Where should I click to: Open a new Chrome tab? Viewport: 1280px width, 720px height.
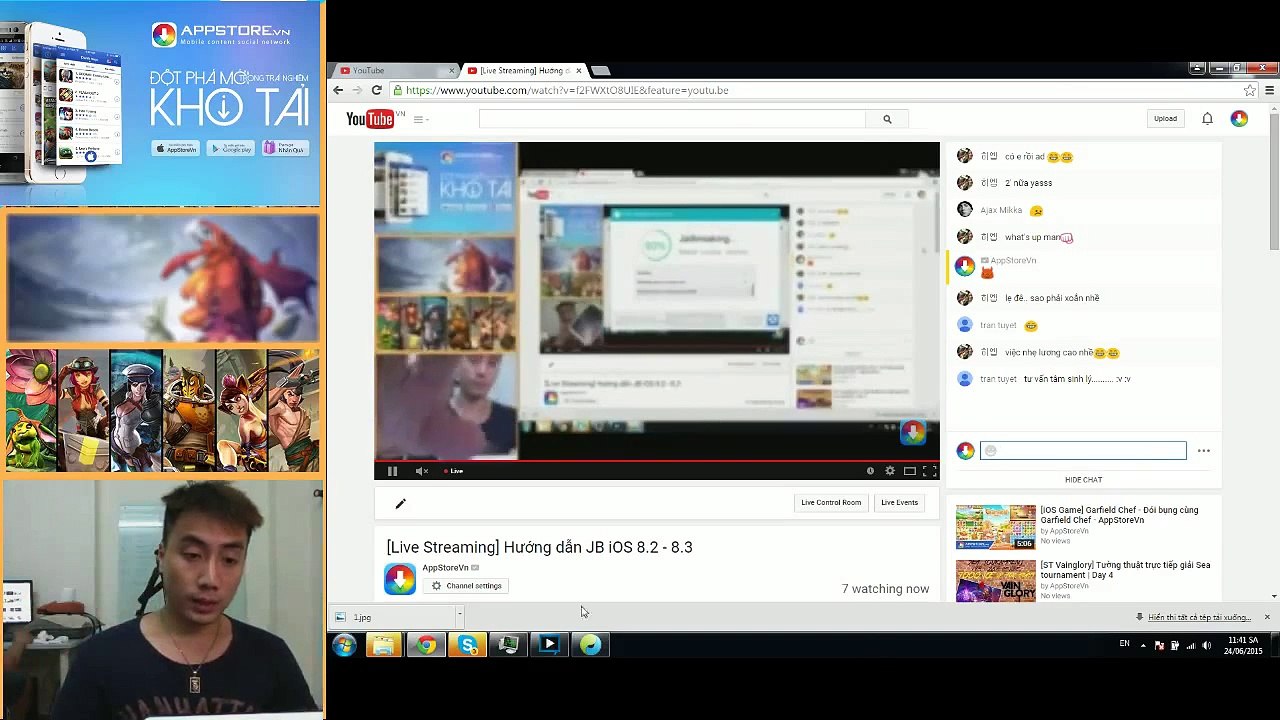tap(600, 70)
